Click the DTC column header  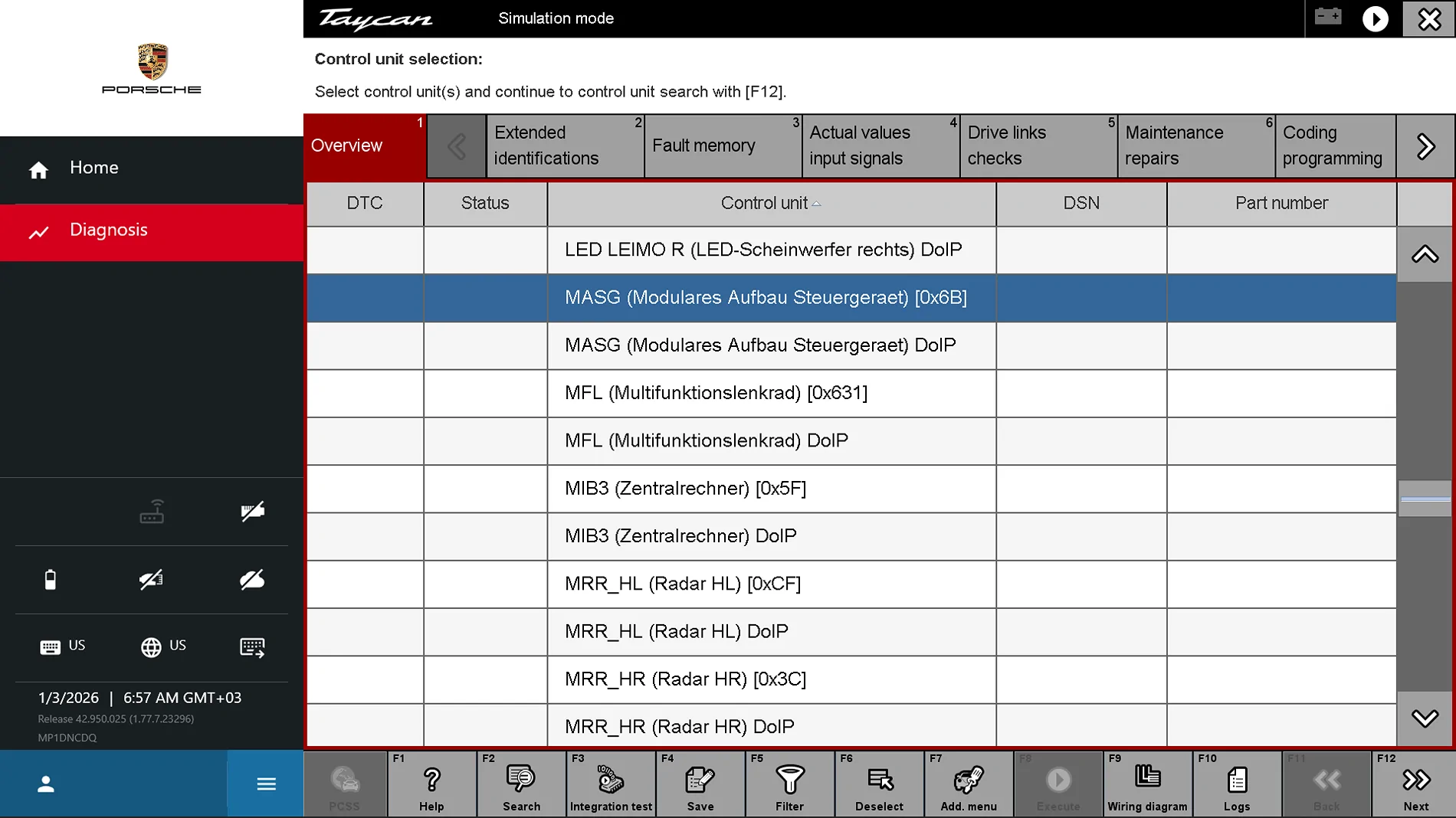coord(365,204)
